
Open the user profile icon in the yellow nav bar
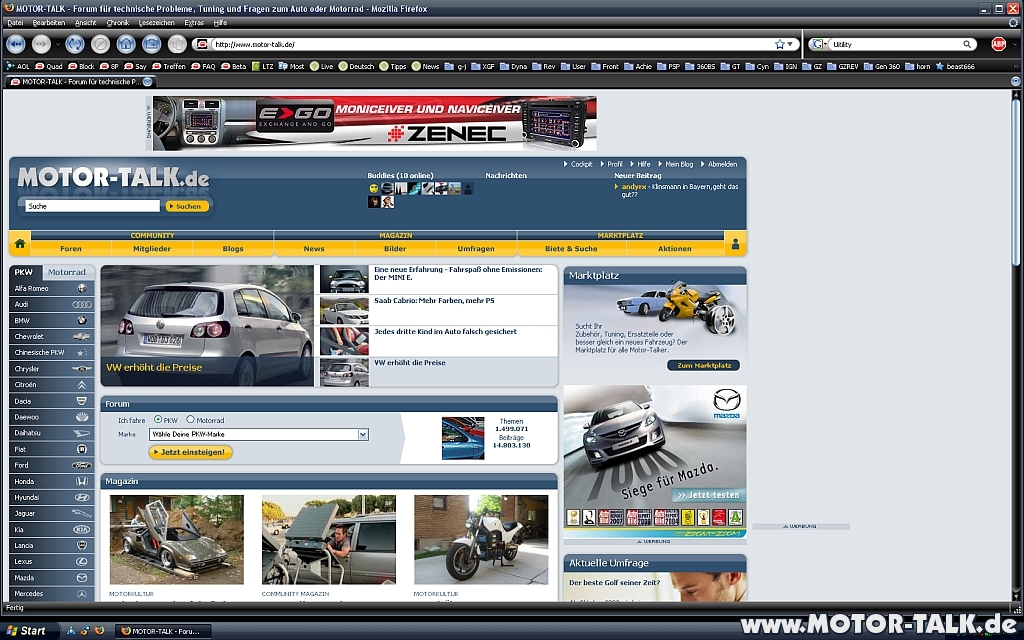tap(735, 244)
